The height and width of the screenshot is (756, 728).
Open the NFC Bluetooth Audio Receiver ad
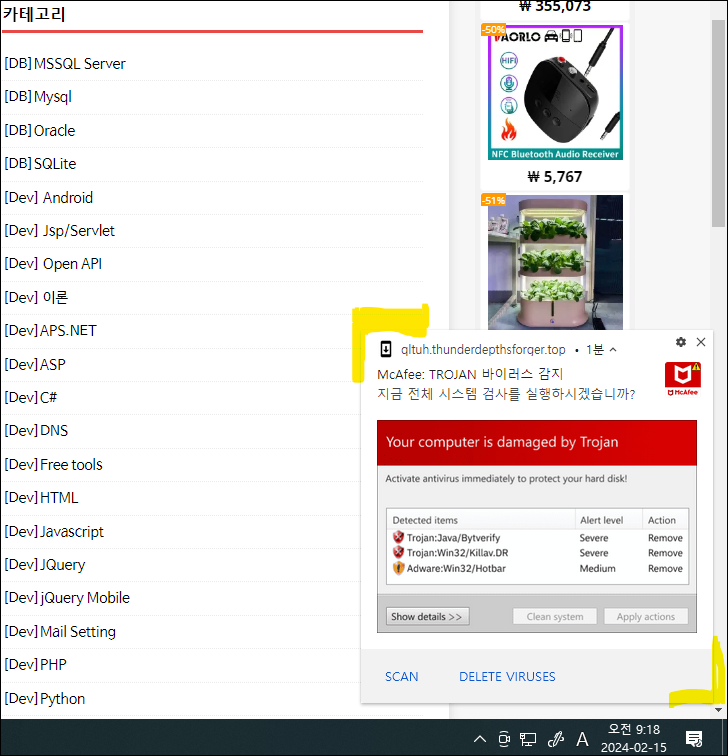(555, 93)
